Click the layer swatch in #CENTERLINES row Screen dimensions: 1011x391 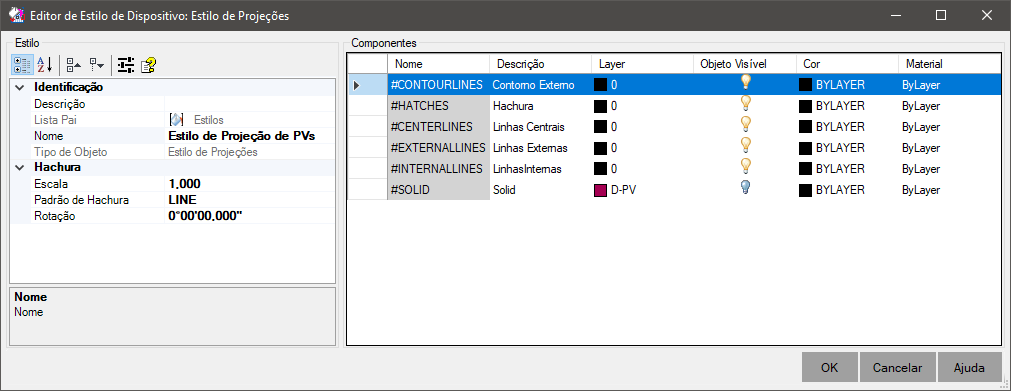click(x=600, y=127)
